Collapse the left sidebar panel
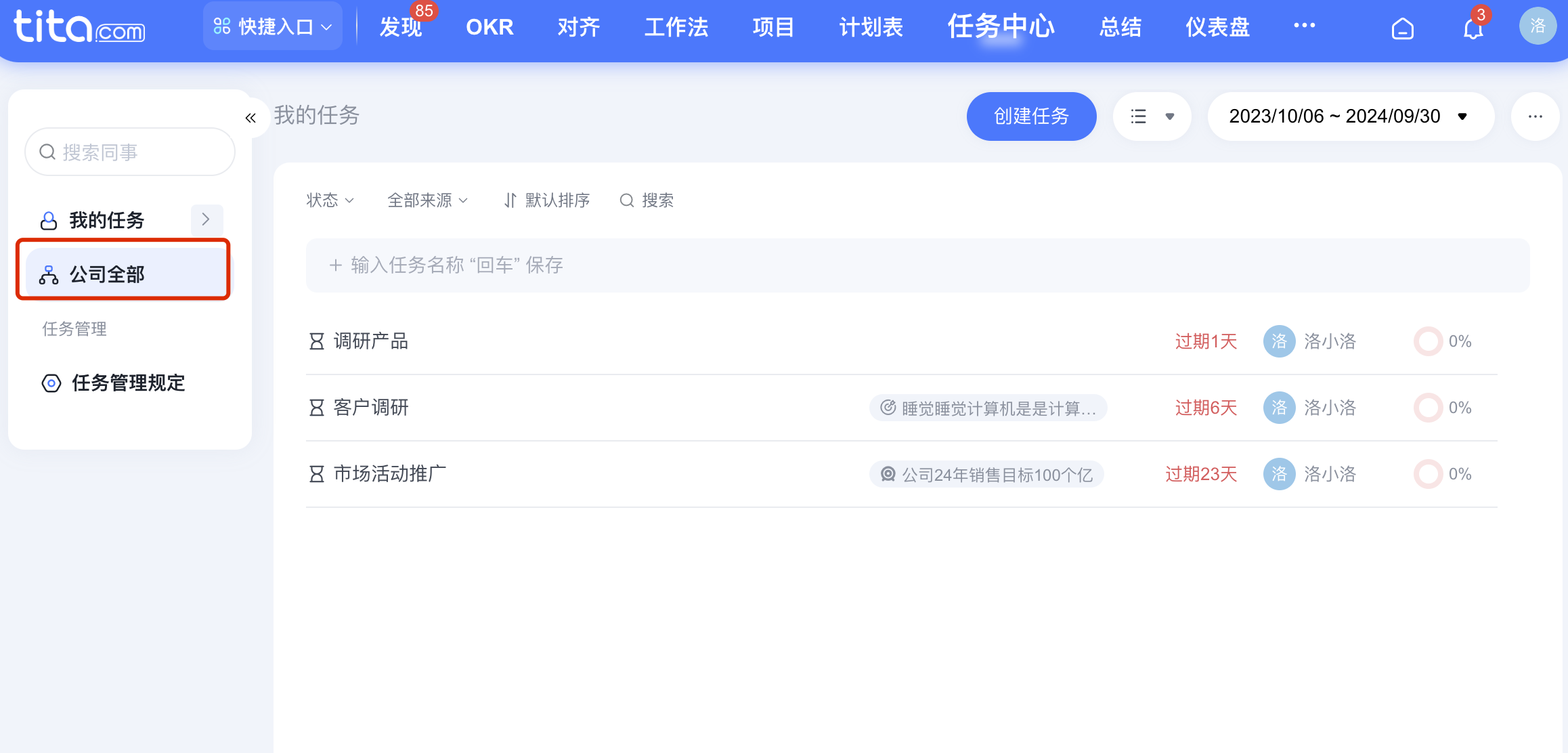The height and width of the screenshot is (753, 1568). point(251,118)
